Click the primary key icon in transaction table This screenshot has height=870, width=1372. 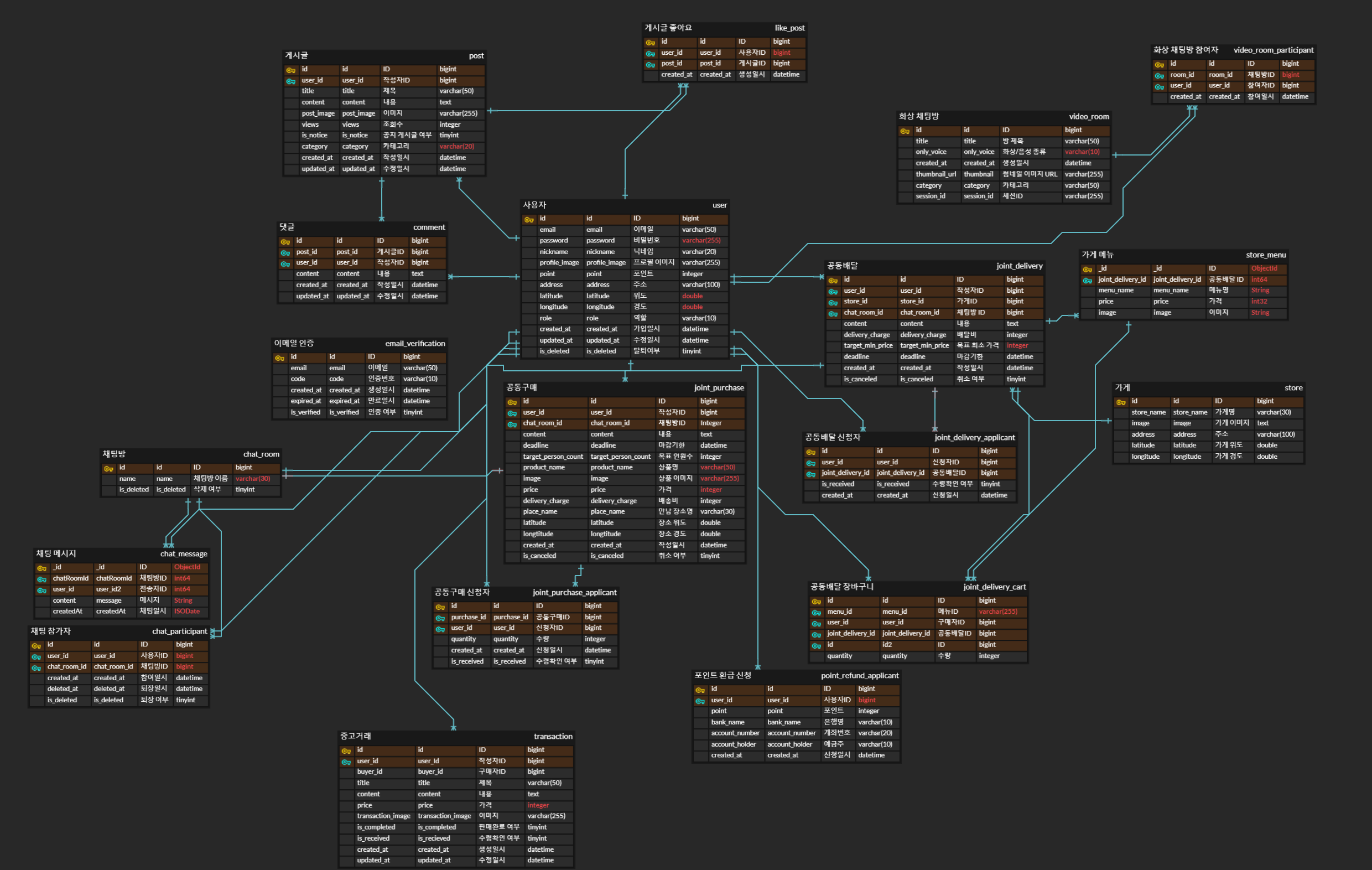click(x=346, y=750)
